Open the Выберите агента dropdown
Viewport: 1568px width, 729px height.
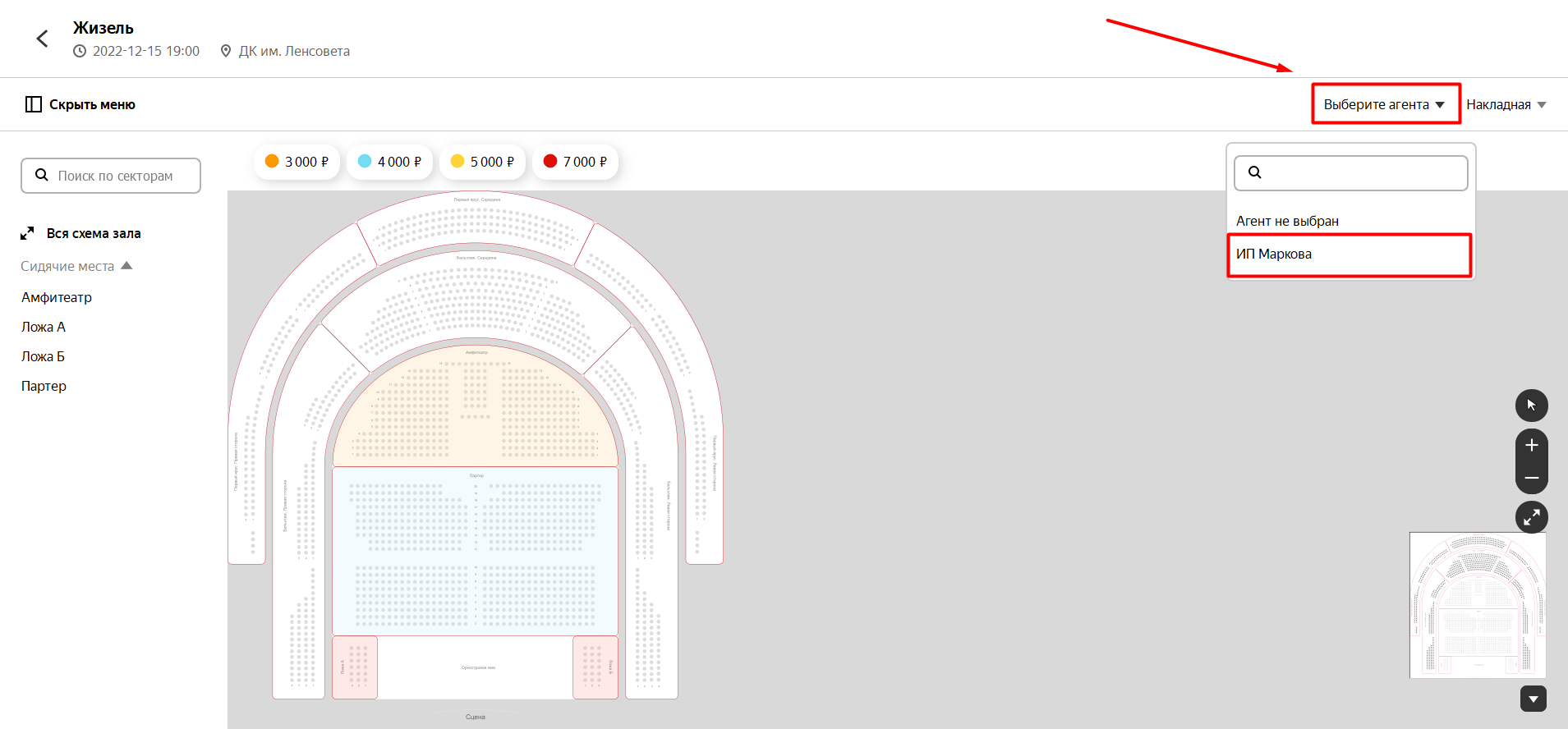pyautogui.click(x=1385, y=104)
